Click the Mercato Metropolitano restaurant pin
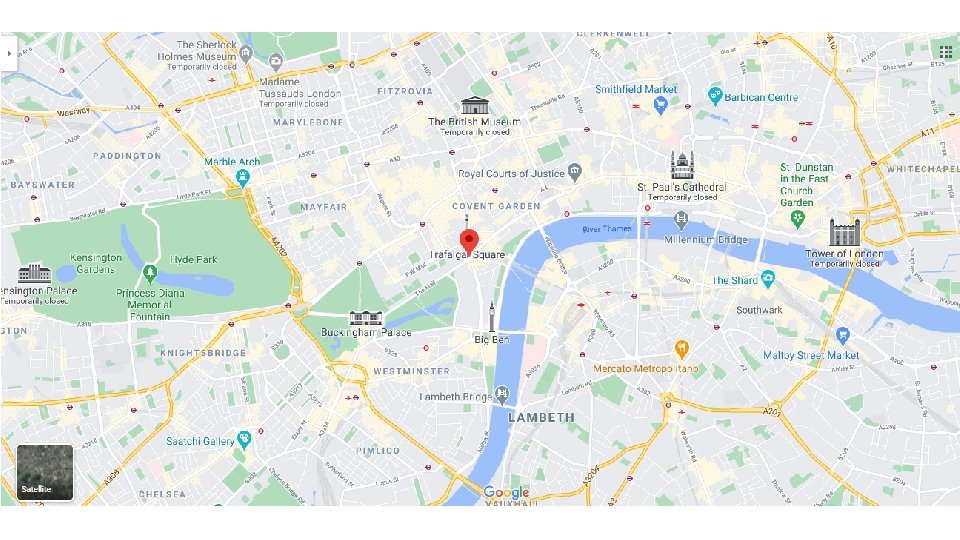This screenshot has height=540, width=960. tap(681, 350)
